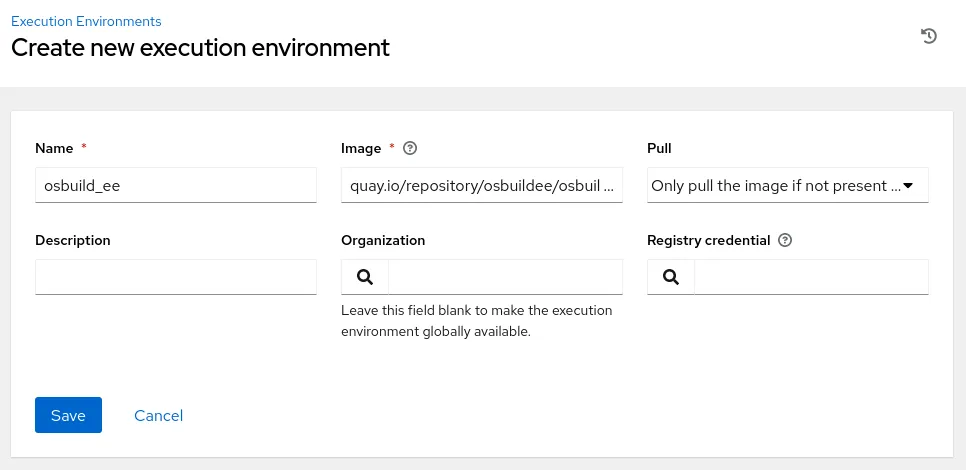Go back to Execution Environments breadcrumb
The height and width of the screenshot is (470, 966).
(x=86, y=21)
